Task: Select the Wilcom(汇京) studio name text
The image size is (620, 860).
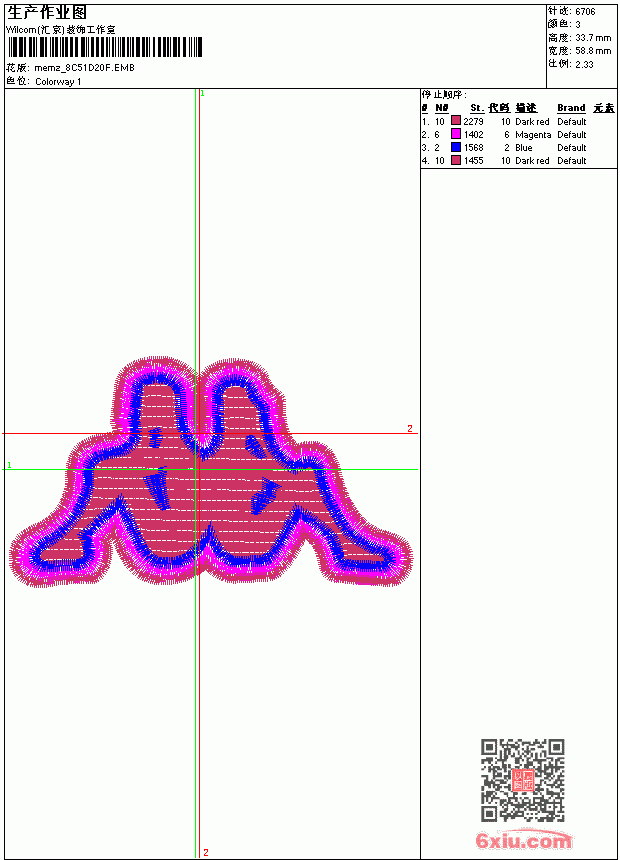Action: pyautogui.click(x=60, y=30)
